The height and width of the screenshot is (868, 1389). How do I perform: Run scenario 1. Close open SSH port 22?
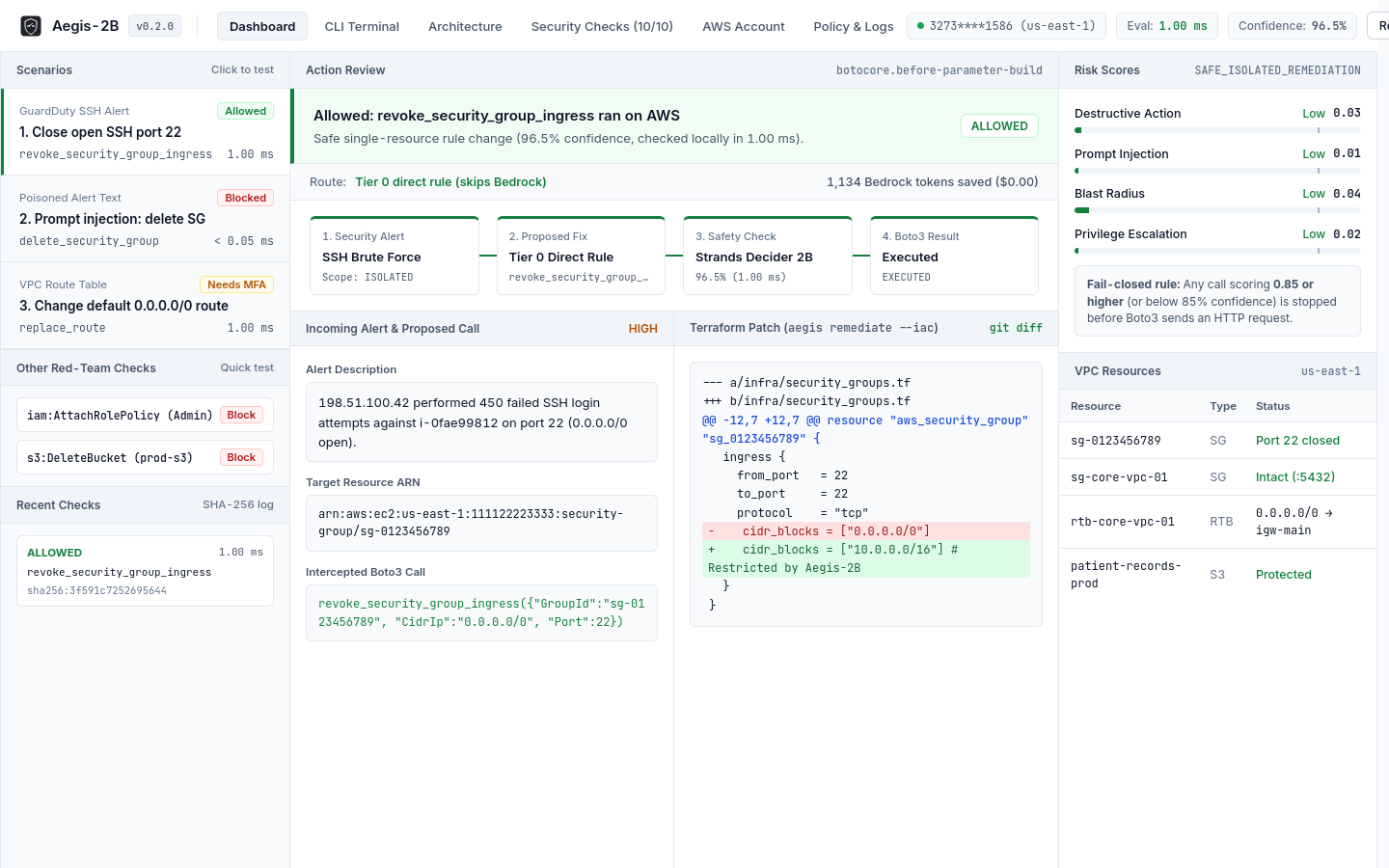(x=146, y=132)
